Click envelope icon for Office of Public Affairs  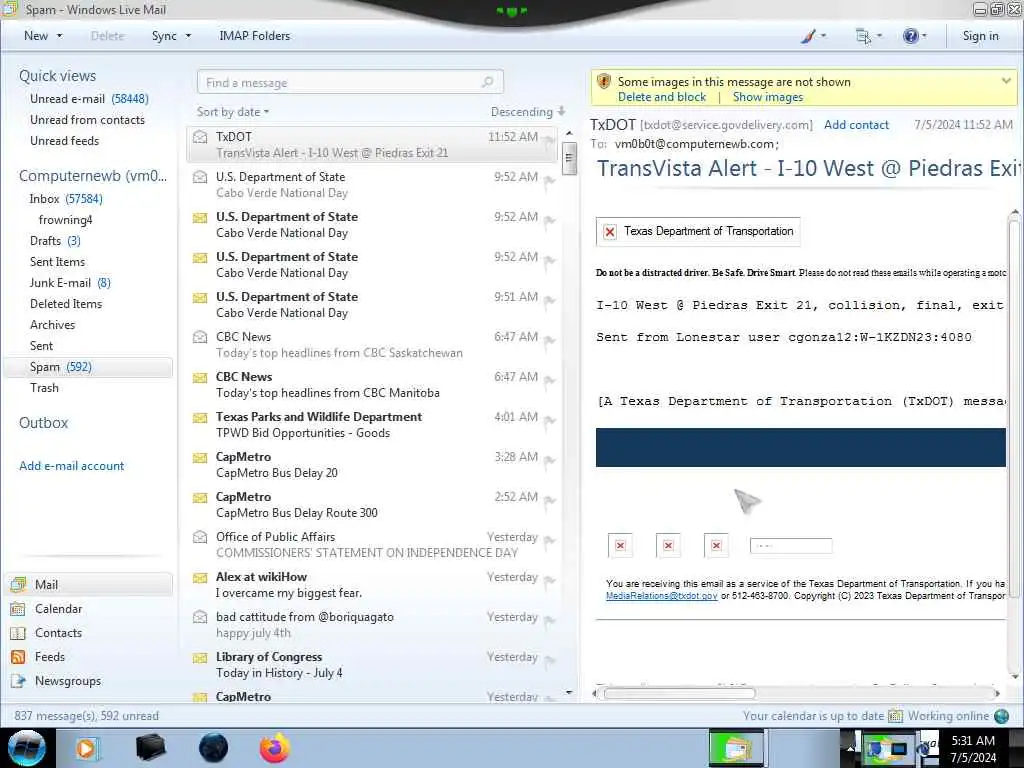pyautogui.click(x=200, y=537)
